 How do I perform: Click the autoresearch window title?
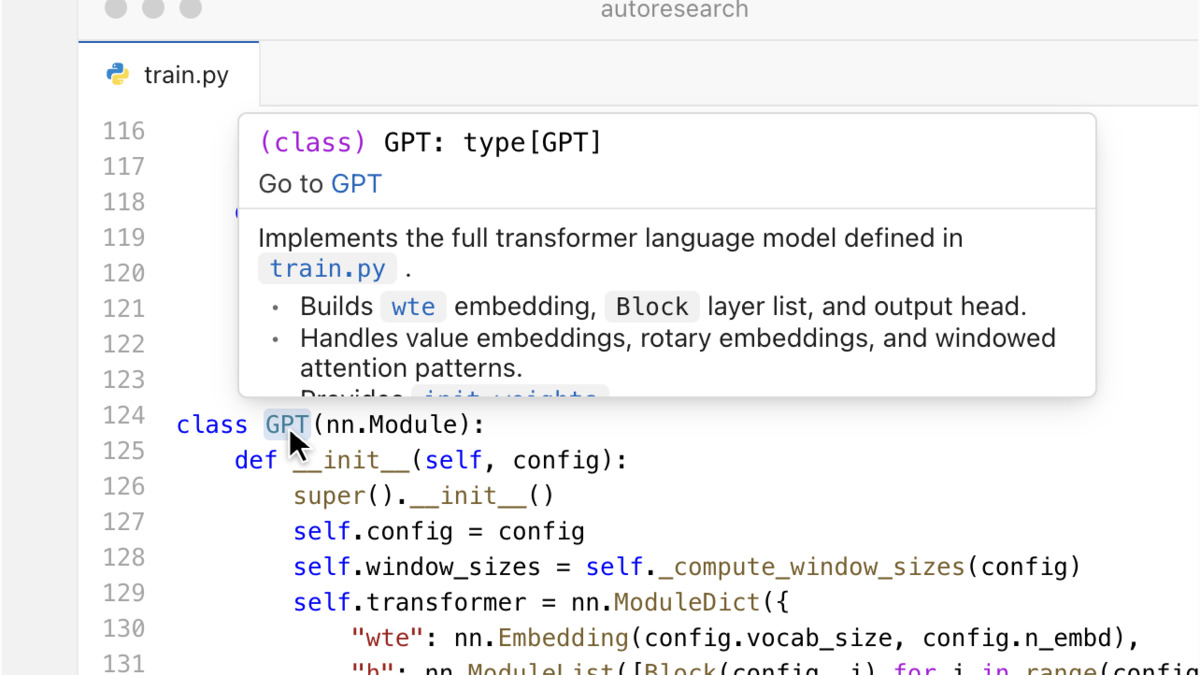click(x=674, y=11)
